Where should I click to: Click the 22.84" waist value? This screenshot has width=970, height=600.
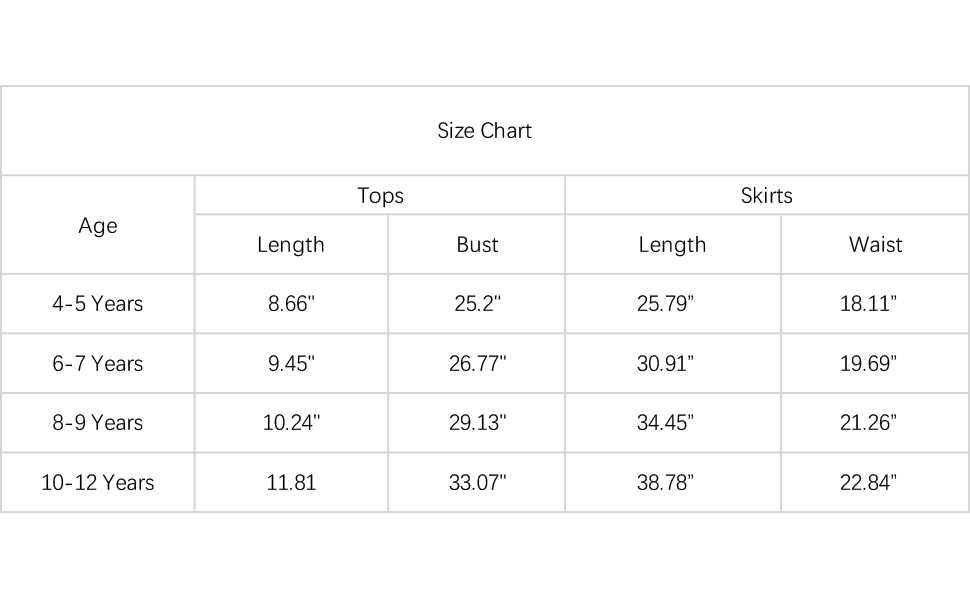point(868,483)
